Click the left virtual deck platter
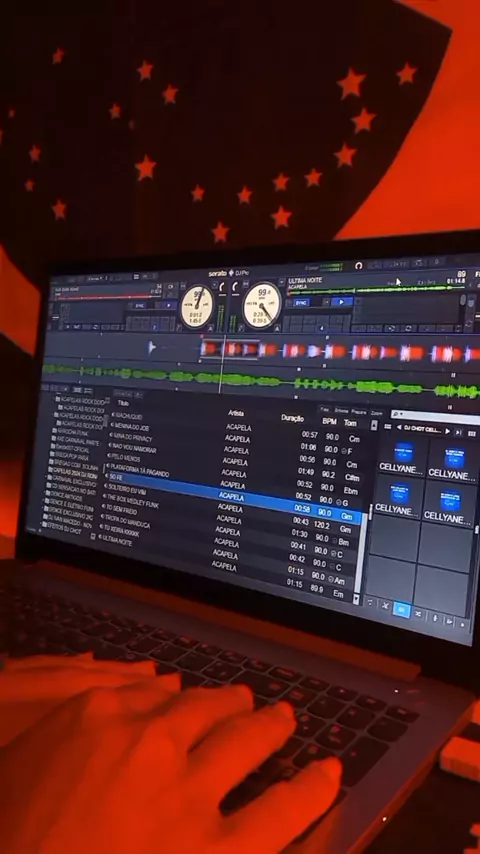480x854 pixels. (198, 306)
